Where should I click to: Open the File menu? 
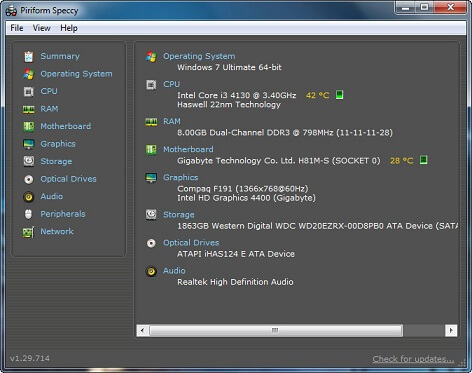tap(17, 28)
